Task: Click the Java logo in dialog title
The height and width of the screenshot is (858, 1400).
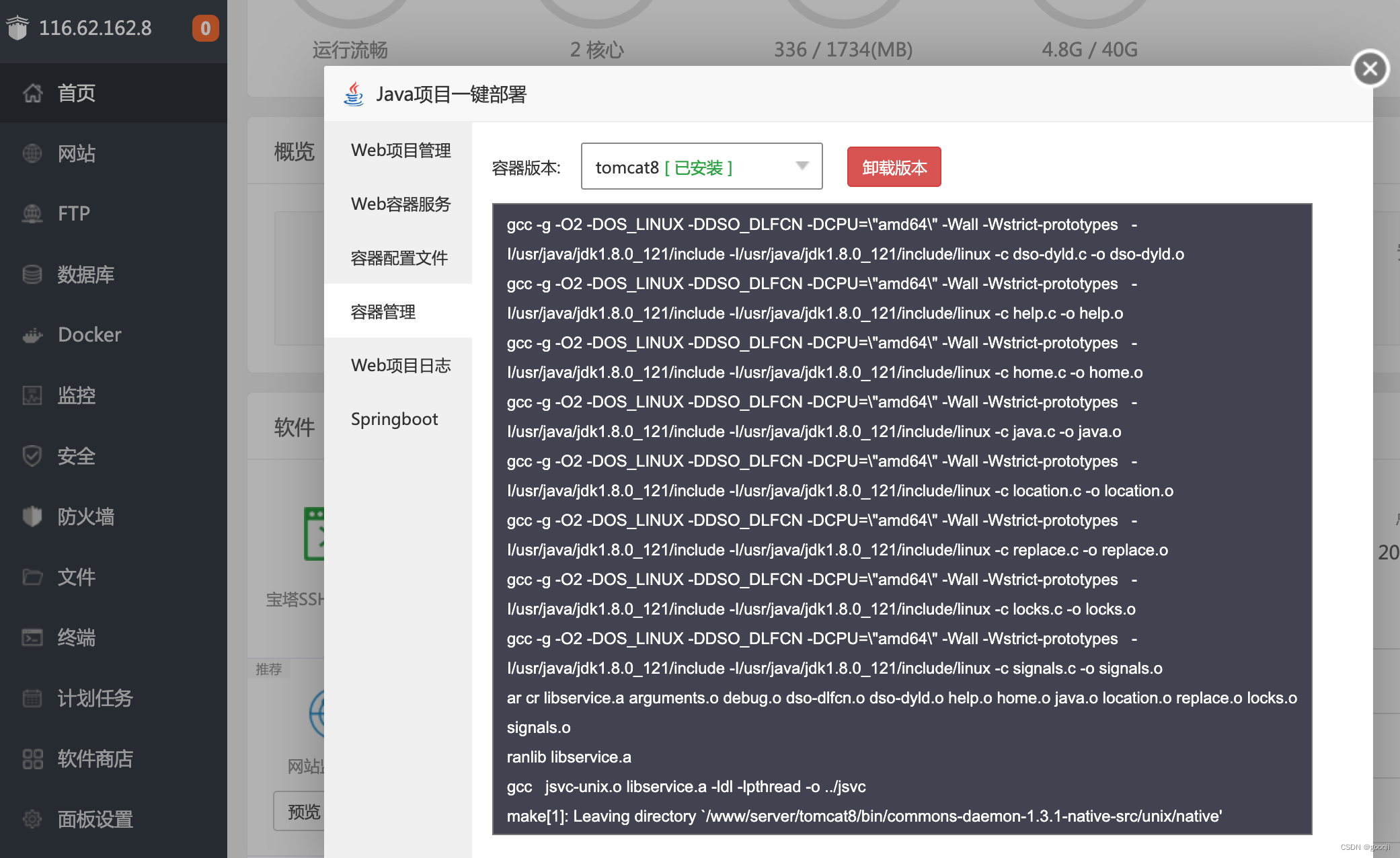Action: pos(354,94)
